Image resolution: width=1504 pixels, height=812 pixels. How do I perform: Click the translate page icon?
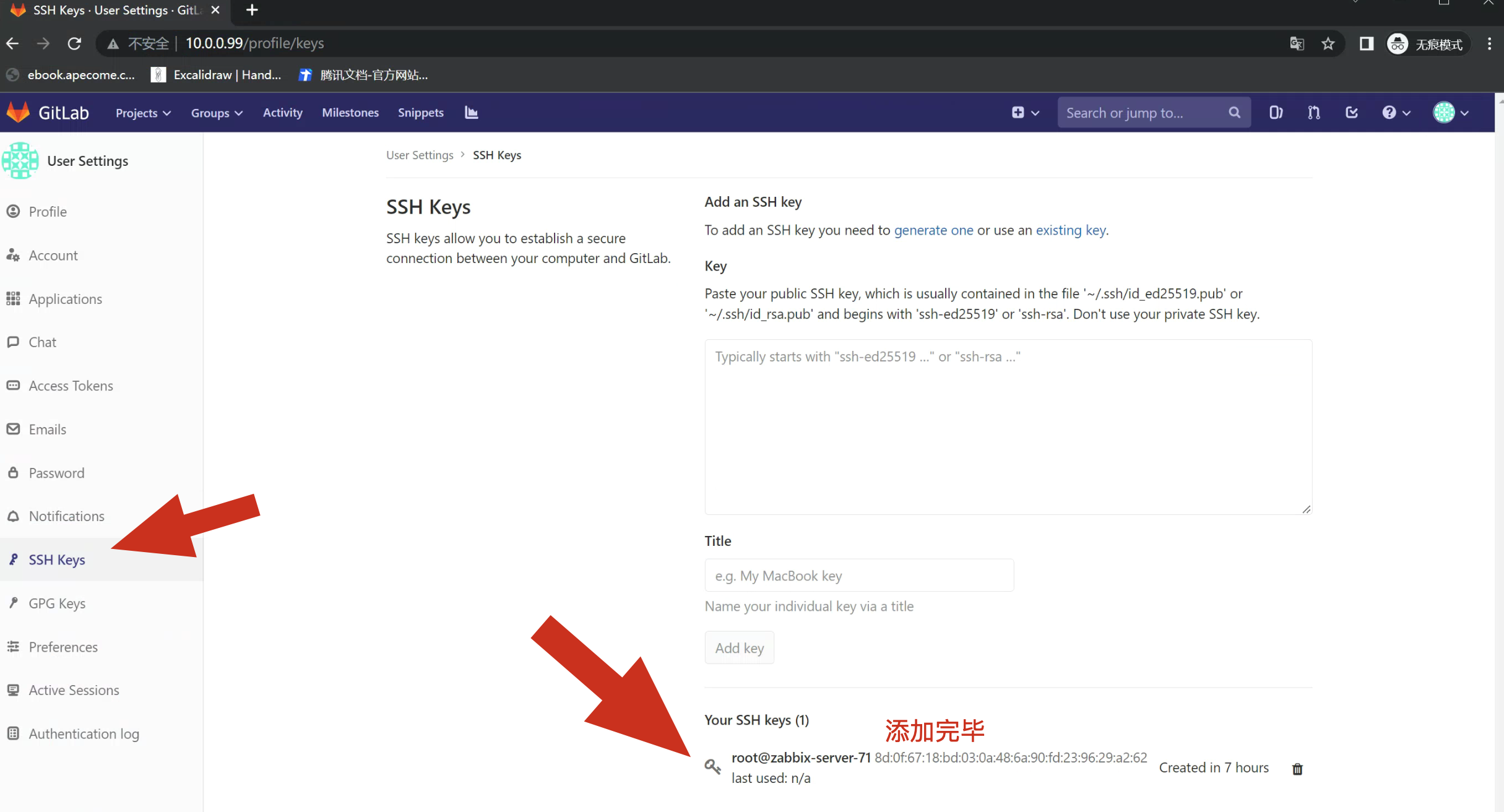(1297, 43)
